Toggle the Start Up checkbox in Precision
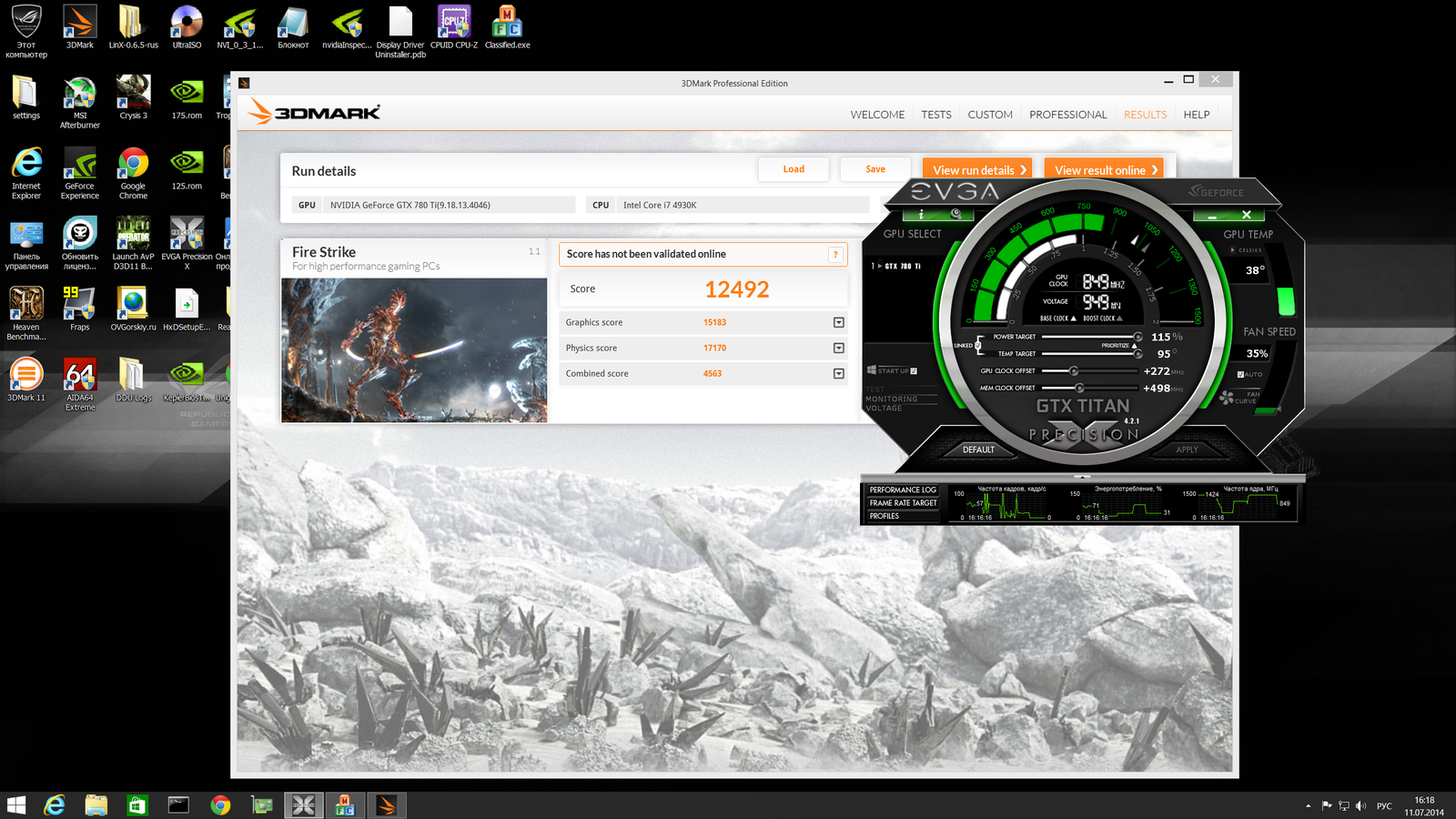The width and height of the screenshot is (1456, 819). click(x=914, y=371)
